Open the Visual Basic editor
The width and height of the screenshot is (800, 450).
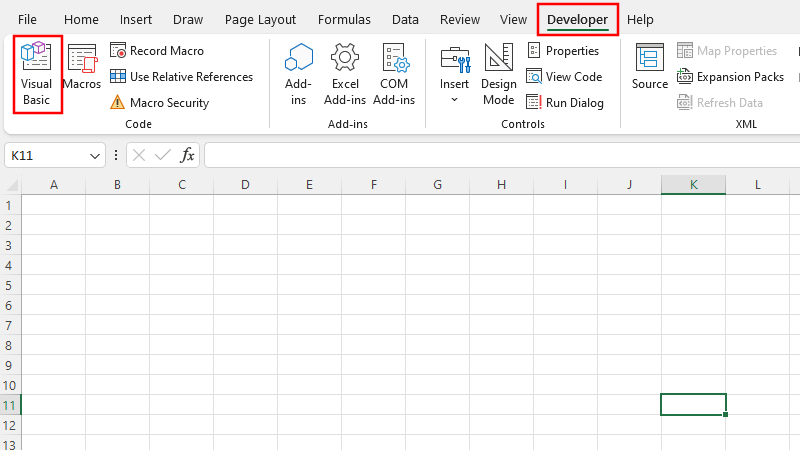click(36, 74)
